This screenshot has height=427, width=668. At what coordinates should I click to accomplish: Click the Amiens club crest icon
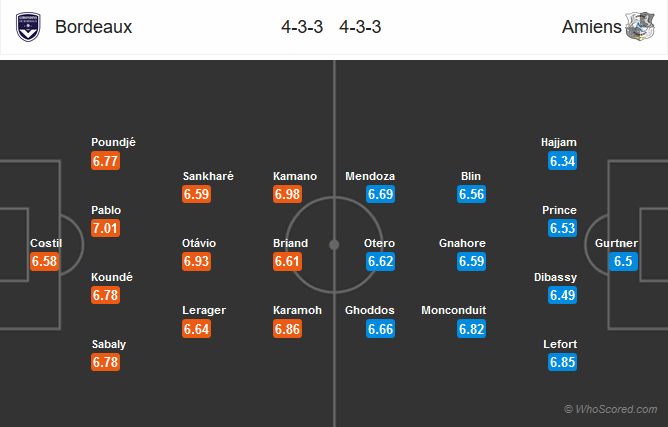[x=640, y=26]
